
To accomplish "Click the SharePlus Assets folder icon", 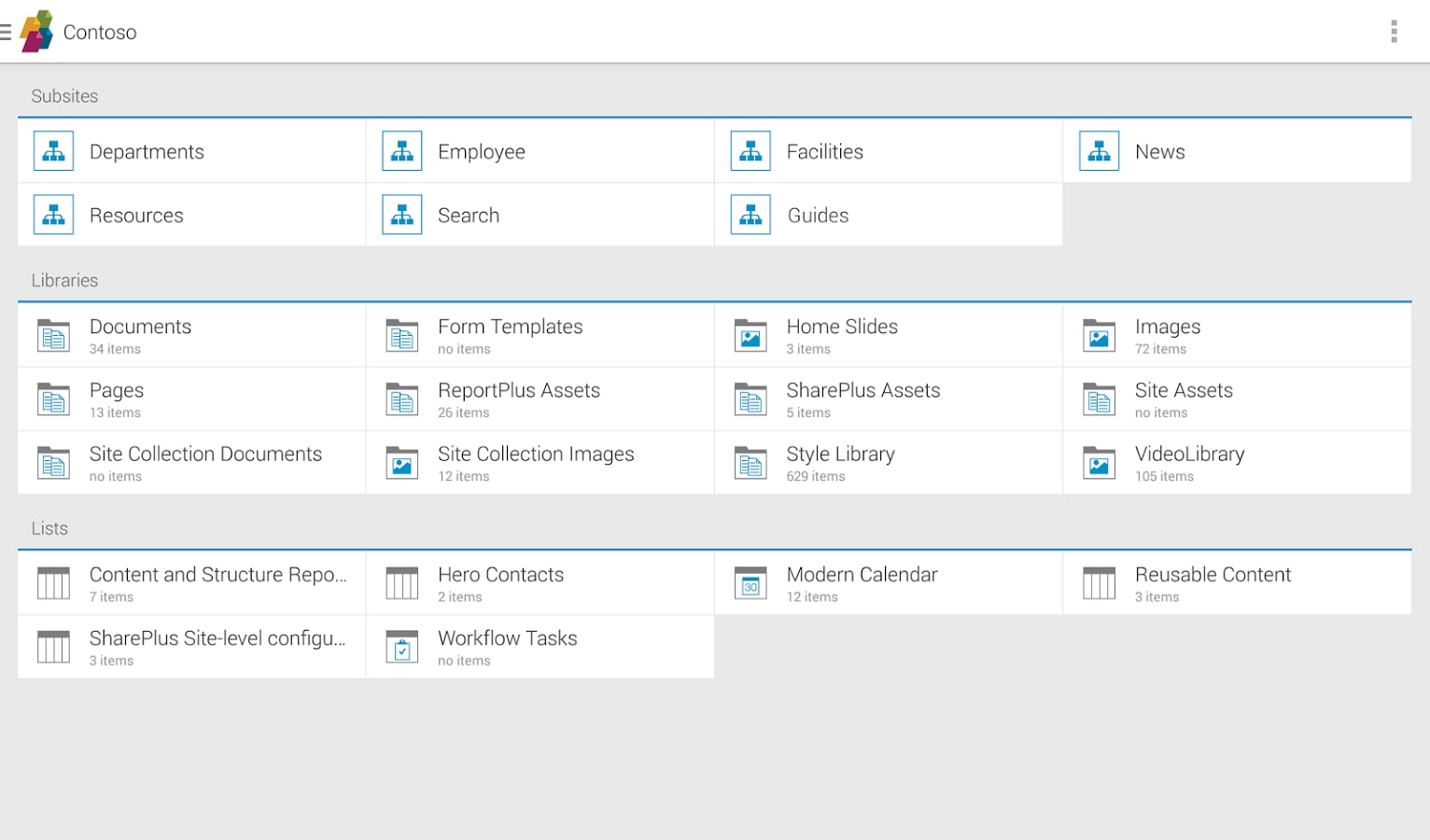I will pos(750,399).
